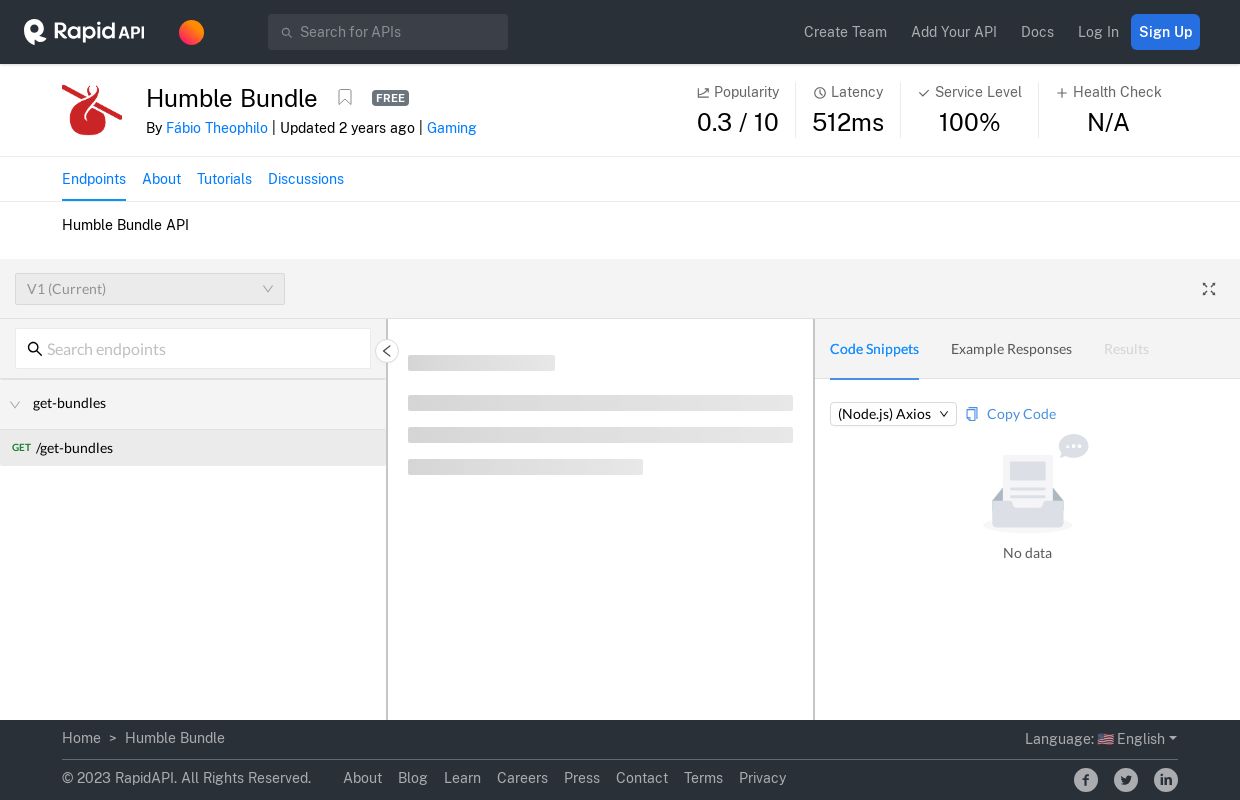Open the footer About link
Image resolution: width=1240 pixels, height=800 pixels.
pos(362,778)
